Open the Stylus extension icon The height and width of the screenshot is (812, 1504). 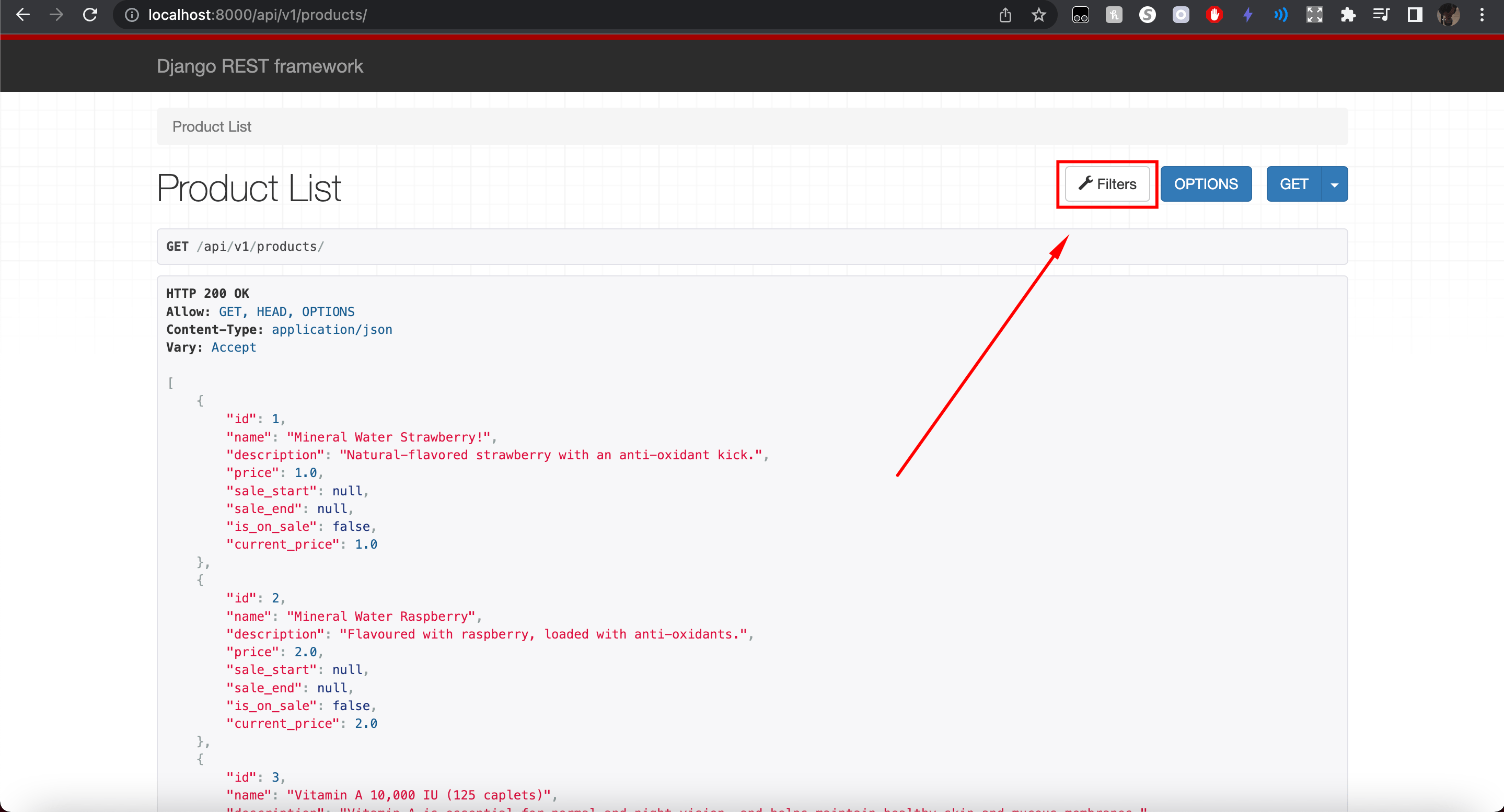click(x=1147, y=15)
